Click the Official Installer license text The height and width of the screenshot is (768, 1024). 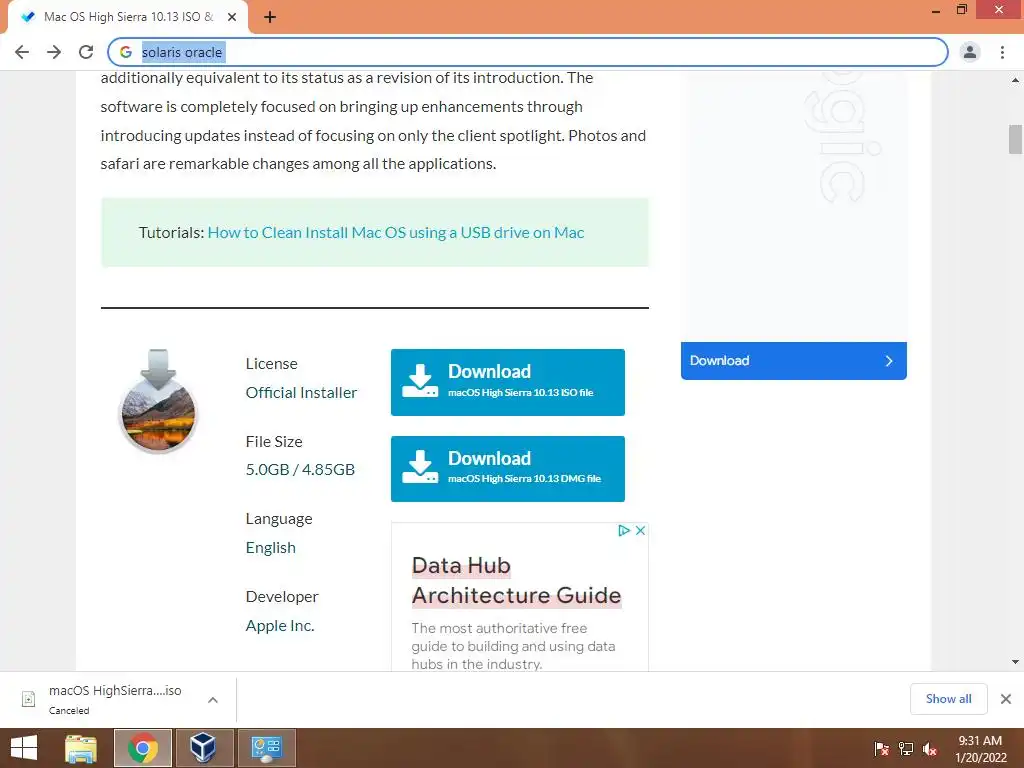coord(301,392)
